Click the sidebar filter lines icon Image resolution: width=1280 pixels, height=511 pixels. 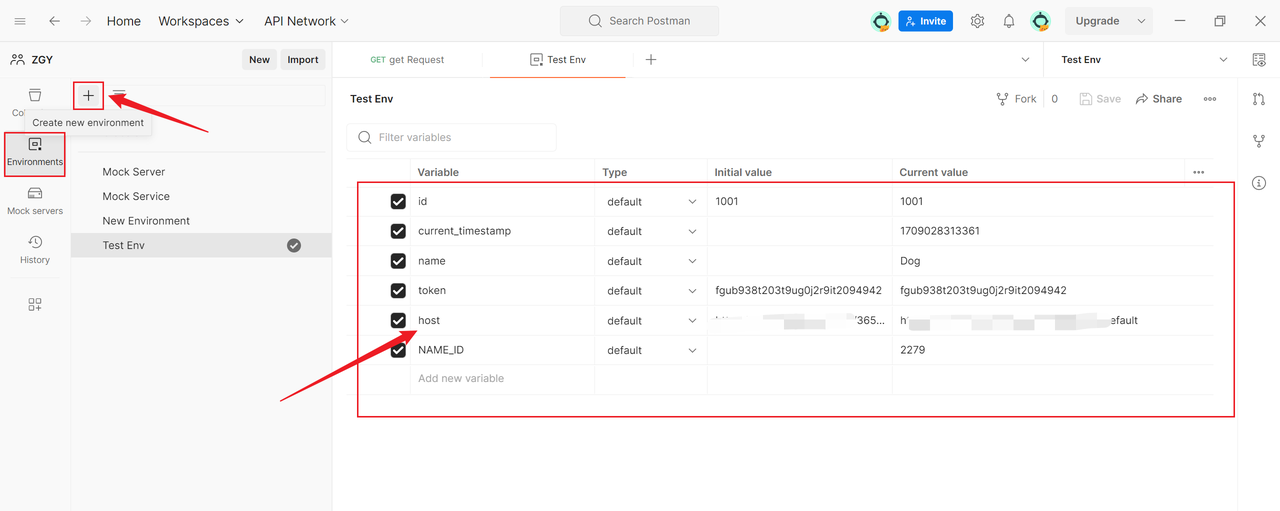coord(119,95)
